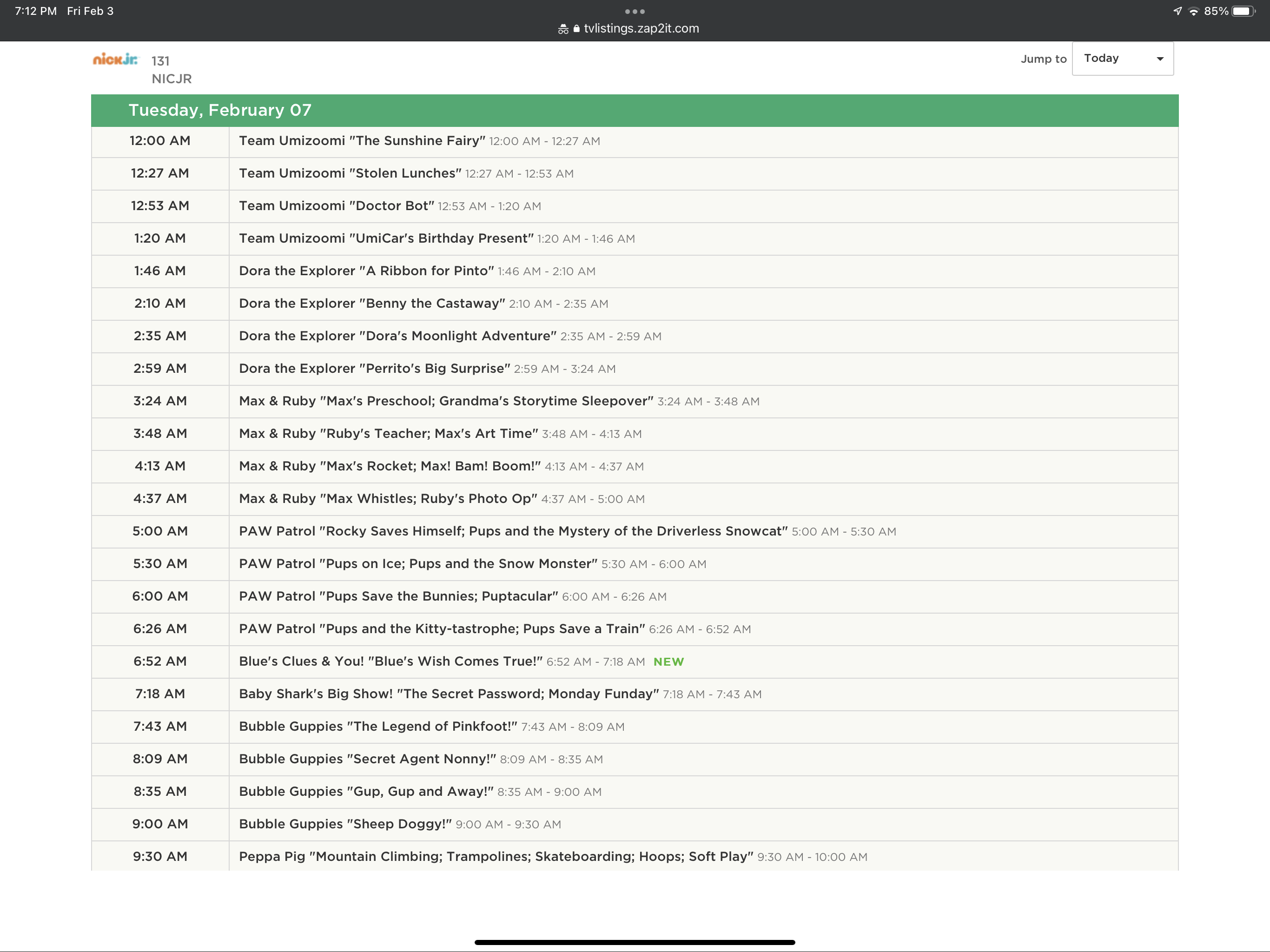This screenshot has height=952, width=1270.
Task: Click the 9:00 AM time cell
Action: point(160,824)
